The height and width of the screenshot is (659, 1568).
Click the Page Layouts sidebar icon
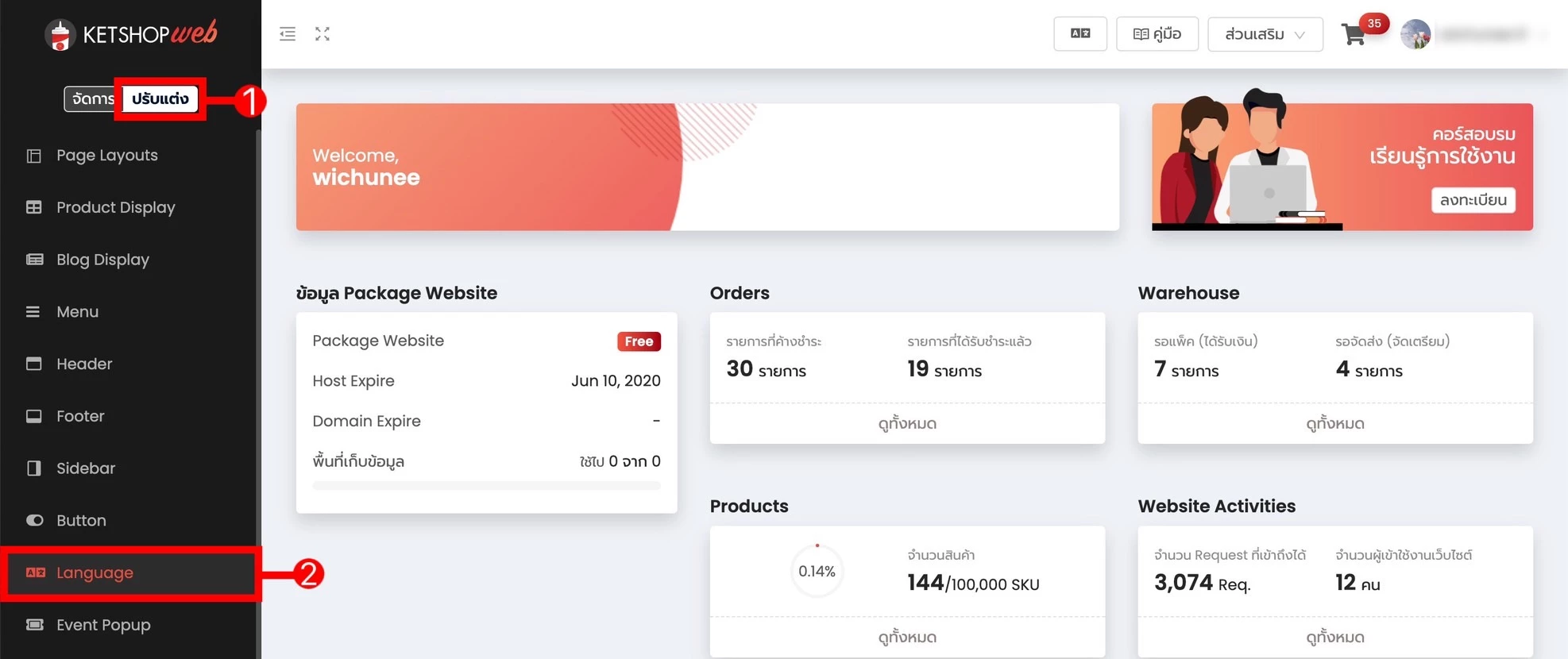[34, 156]
